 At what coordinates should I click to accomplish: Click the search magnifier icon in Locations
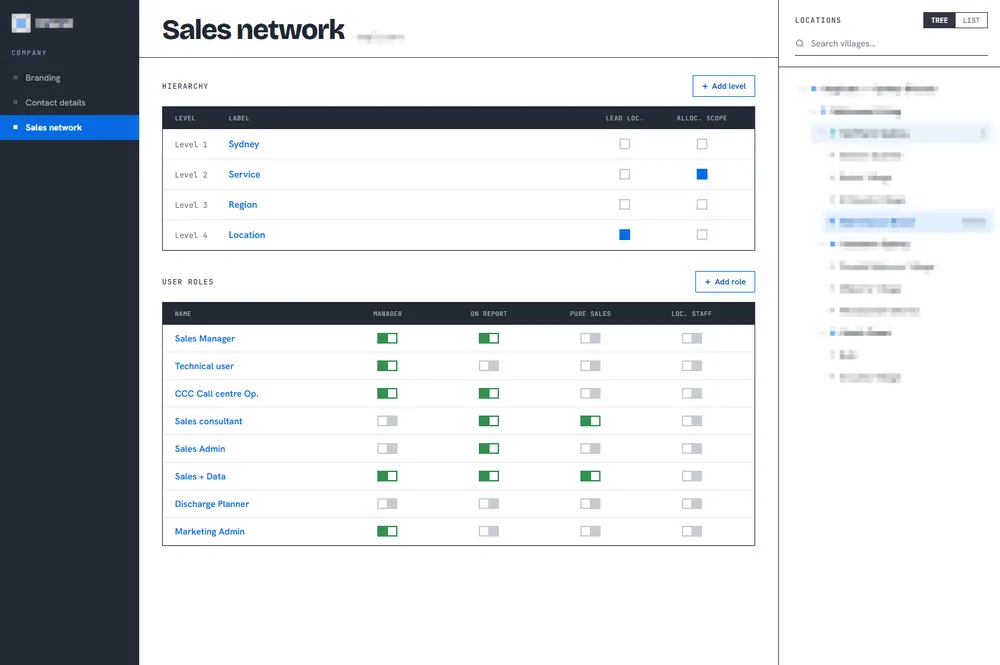800,43
